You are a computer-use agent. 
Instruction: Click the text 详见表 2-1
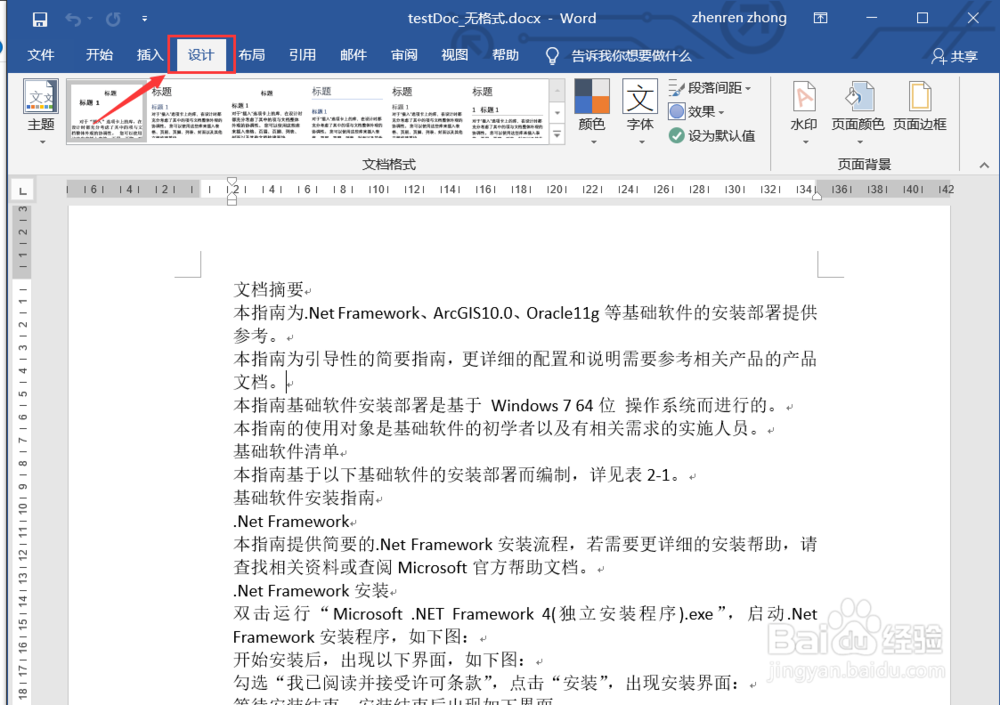pyautogui.click(x=629, y=475)
